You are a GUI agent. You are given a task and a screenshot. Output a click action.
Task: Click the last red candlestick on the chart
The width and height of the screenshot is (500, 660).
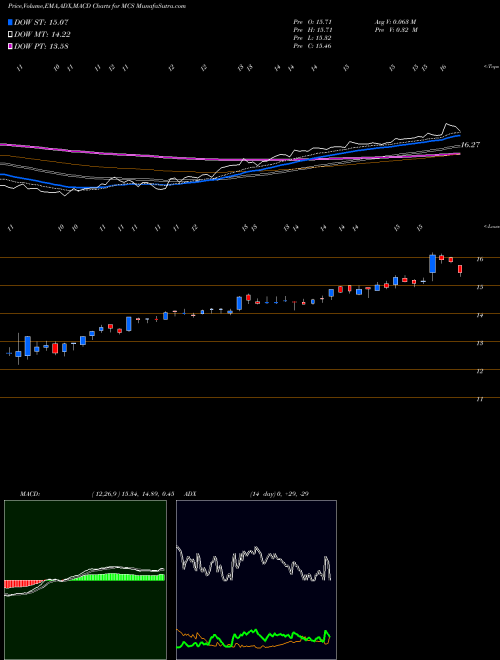pos(460,269)
